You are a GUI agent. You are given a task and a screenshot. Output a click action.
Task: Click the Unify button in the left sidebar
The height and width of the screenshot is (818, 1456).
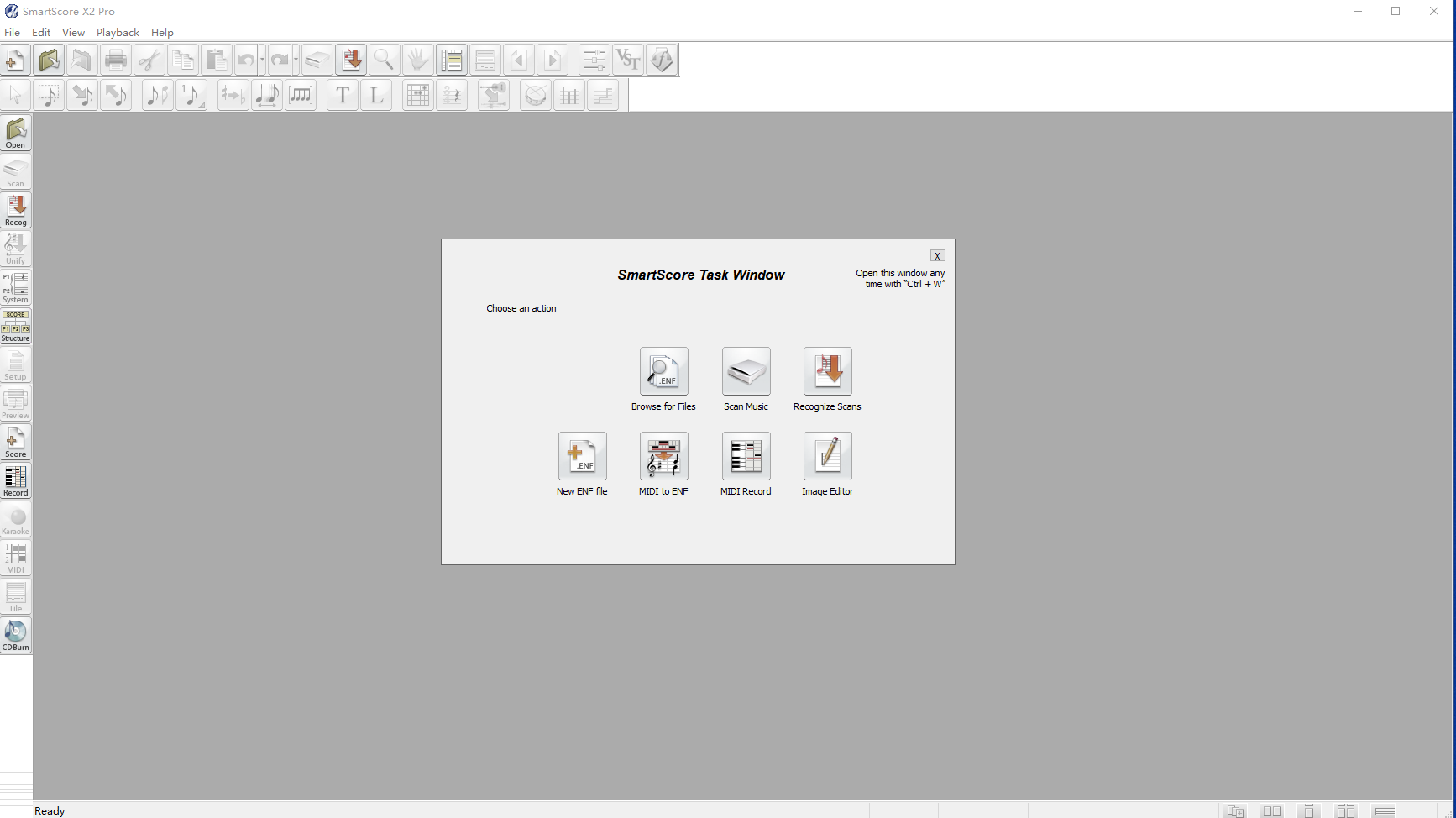pyautogui.click(x=16, y=249)
